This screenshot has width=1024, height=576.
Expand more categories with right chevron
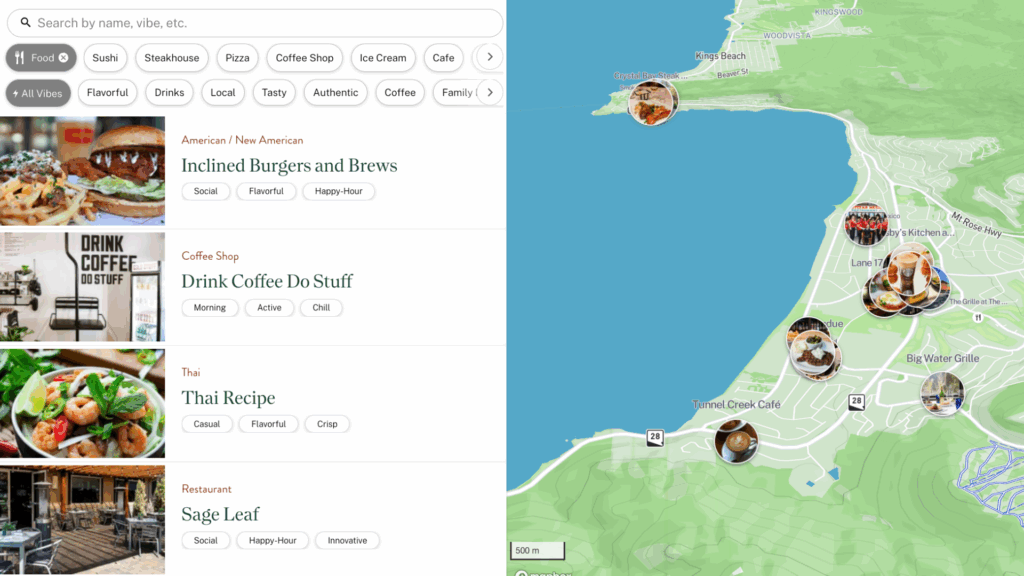click(489, 58)
